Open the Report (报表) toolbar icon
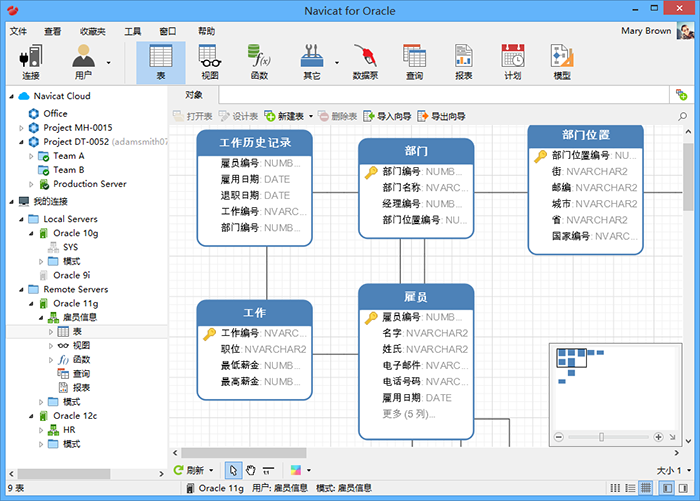 (463, 62)
